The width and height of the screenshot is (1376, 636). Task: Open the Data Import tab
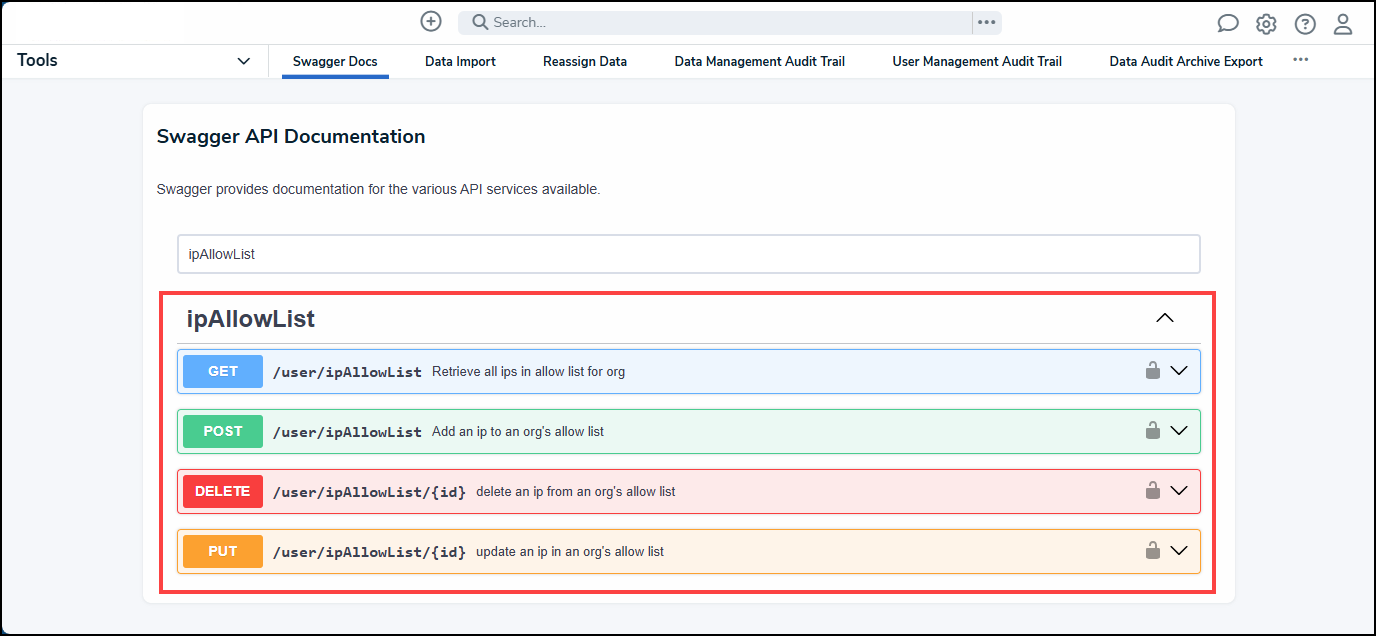460,62
